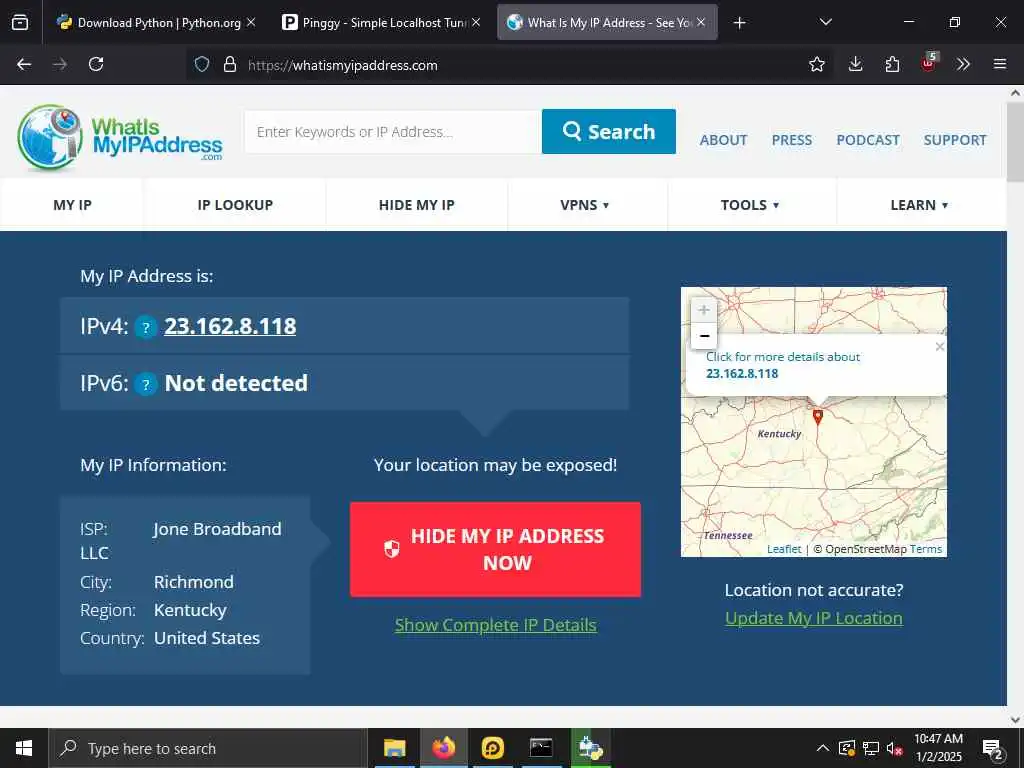Expand the VPNS dropdown menu
1024x768 pixels.
[x=585, y=204]
